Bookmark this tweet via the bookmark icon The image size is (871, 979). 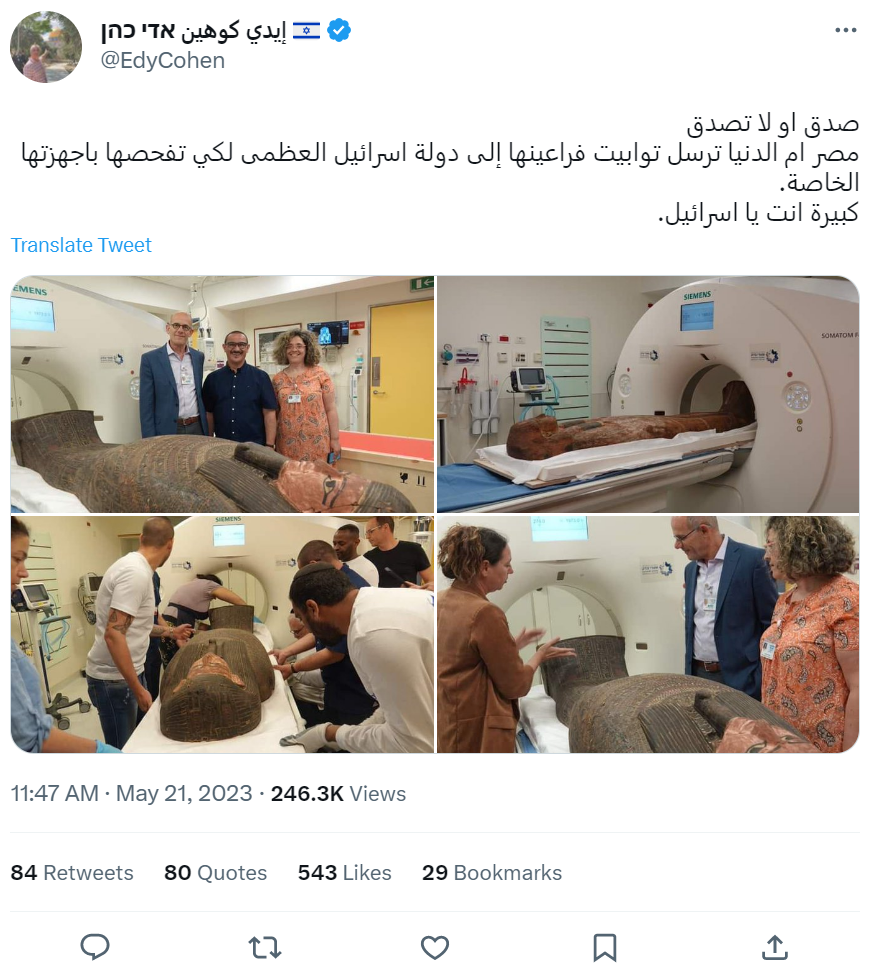coord(604,947)
